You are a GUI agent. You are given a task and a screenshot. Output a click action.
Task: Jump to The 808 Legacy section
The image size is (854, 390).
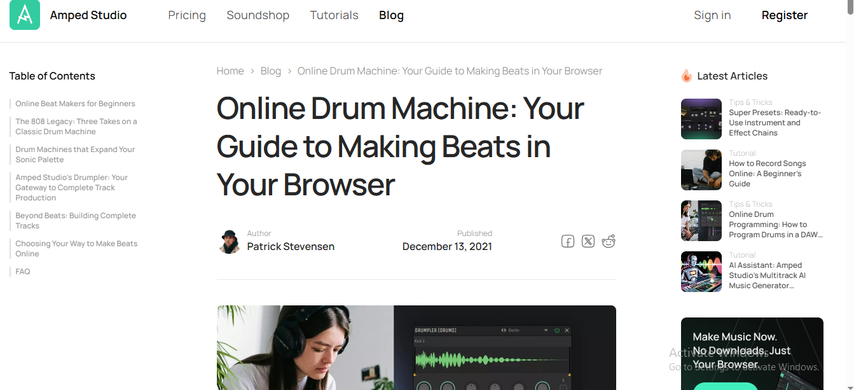point(76,126)
